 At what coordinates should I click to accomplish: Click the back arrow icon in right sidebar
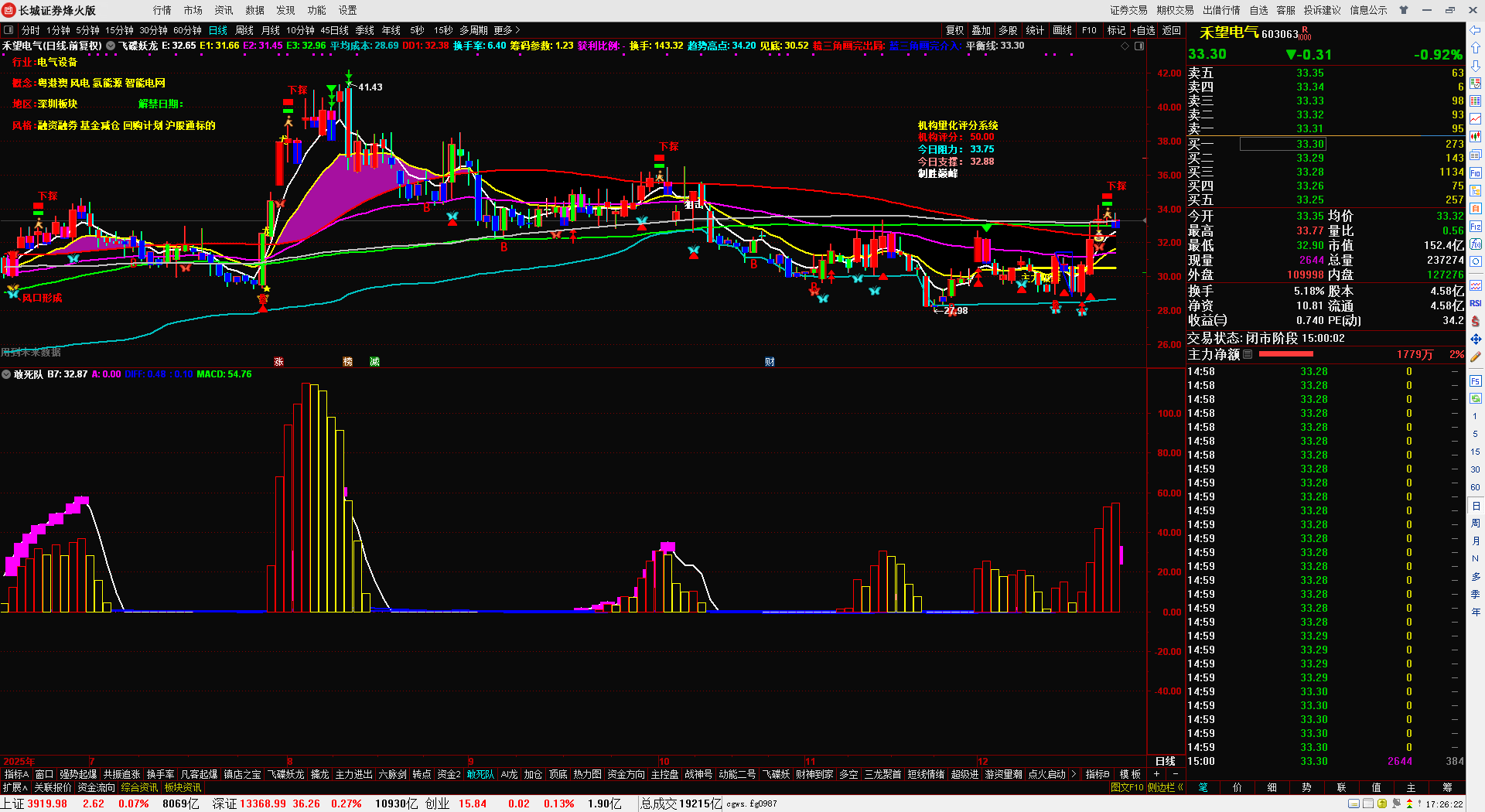(1476, 30)
